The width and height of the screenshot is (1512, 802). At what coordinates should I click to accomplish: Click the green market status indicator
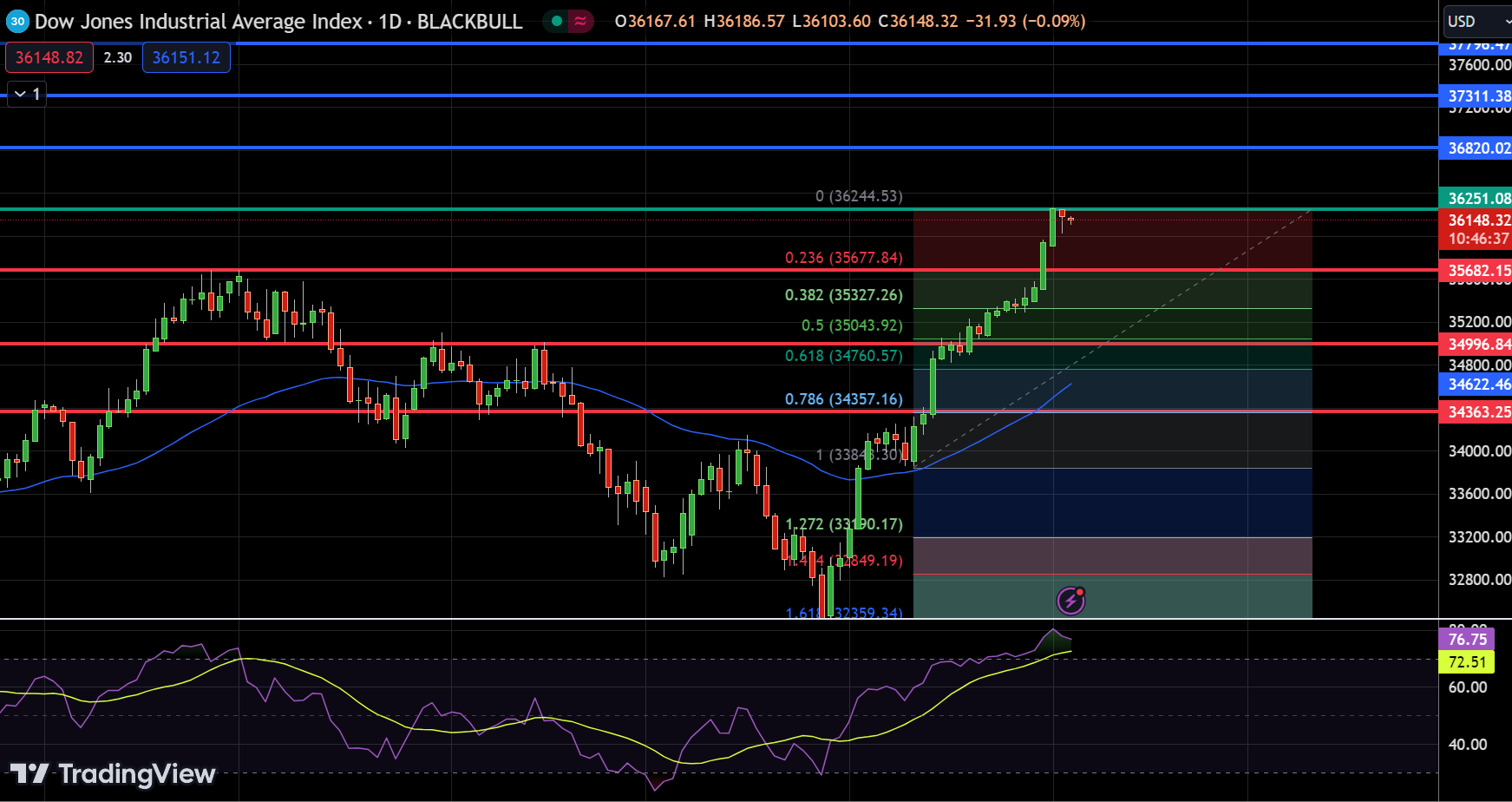(556, 21)
